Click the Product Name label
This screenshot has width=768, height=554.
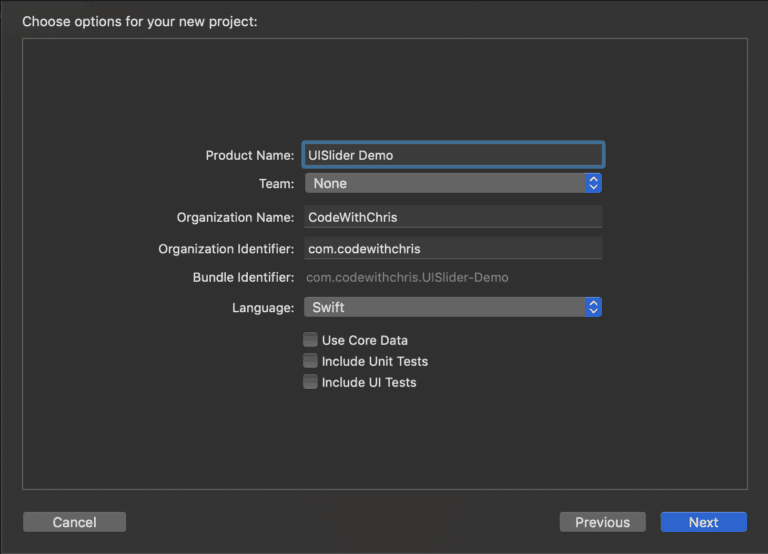point(250,156)
